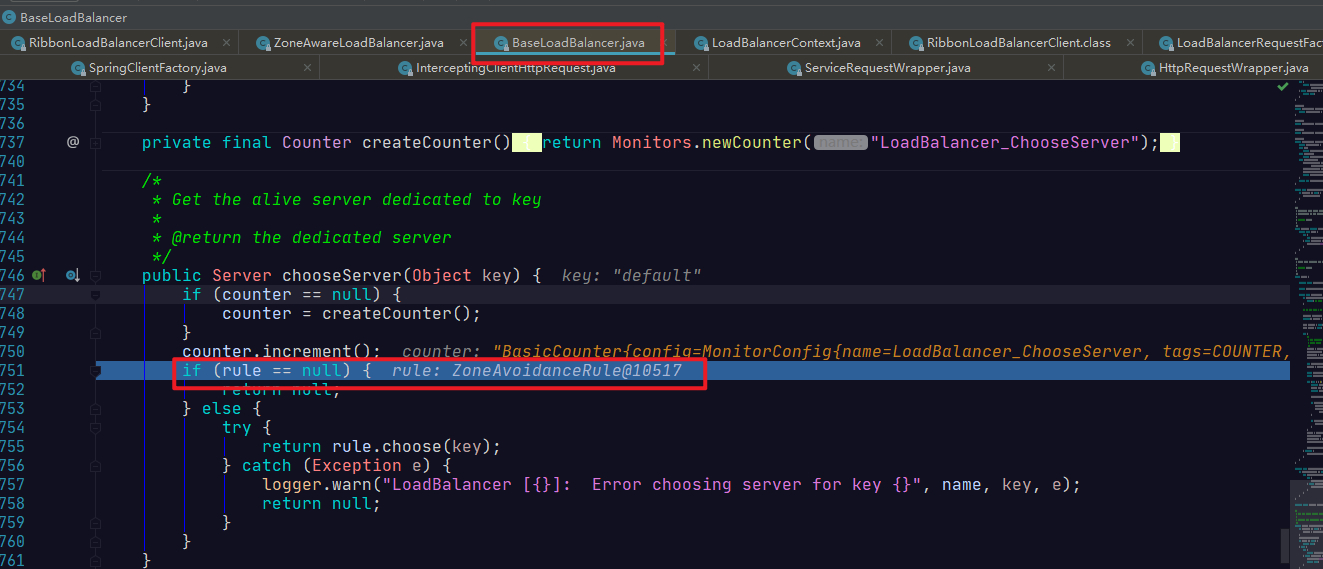Click the vertical scrollbar thumb in the editor
This screenshot has height=569, width=1323.
(1286, 545)
